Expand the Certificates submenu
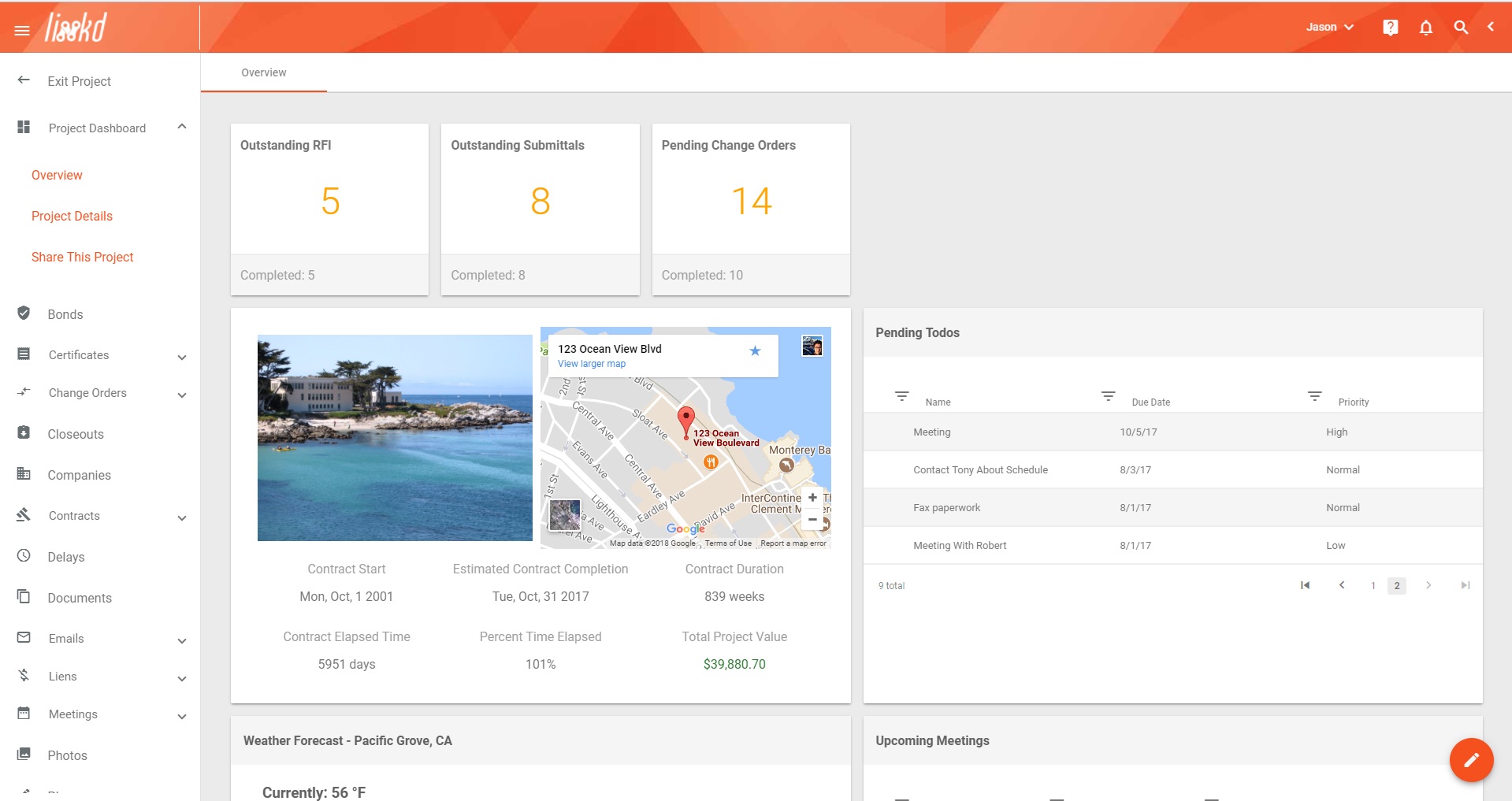The image size is (1512, 801). [182, 358]
